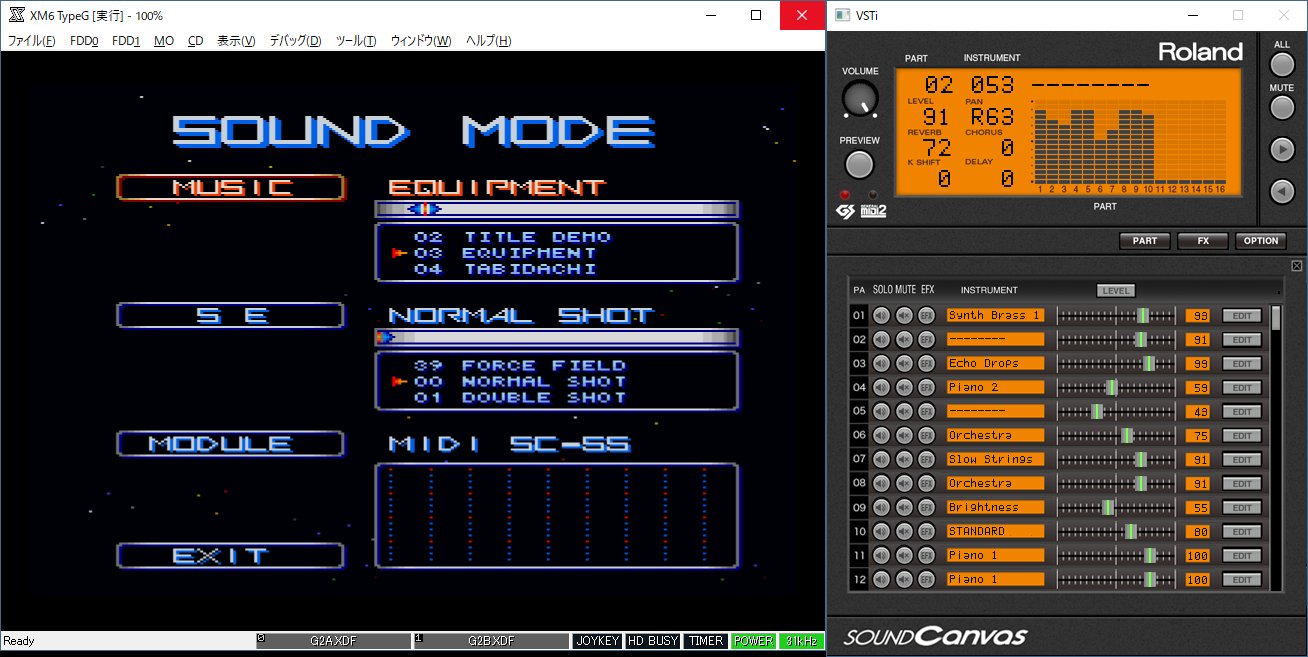Image resolution: width=1308 pixels, height=657 pixels.
Task: Toggle the ALL round button
Action: point(1282,64)
